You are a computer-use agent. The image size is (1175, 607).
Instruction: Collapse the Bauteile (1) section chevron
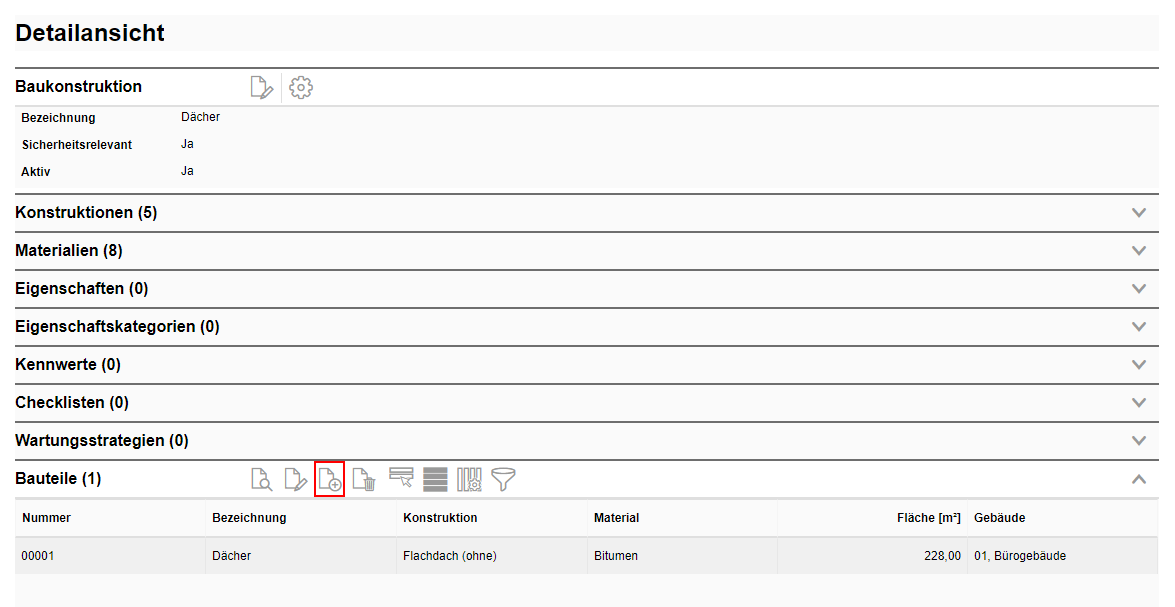(x=1138, y=479)
